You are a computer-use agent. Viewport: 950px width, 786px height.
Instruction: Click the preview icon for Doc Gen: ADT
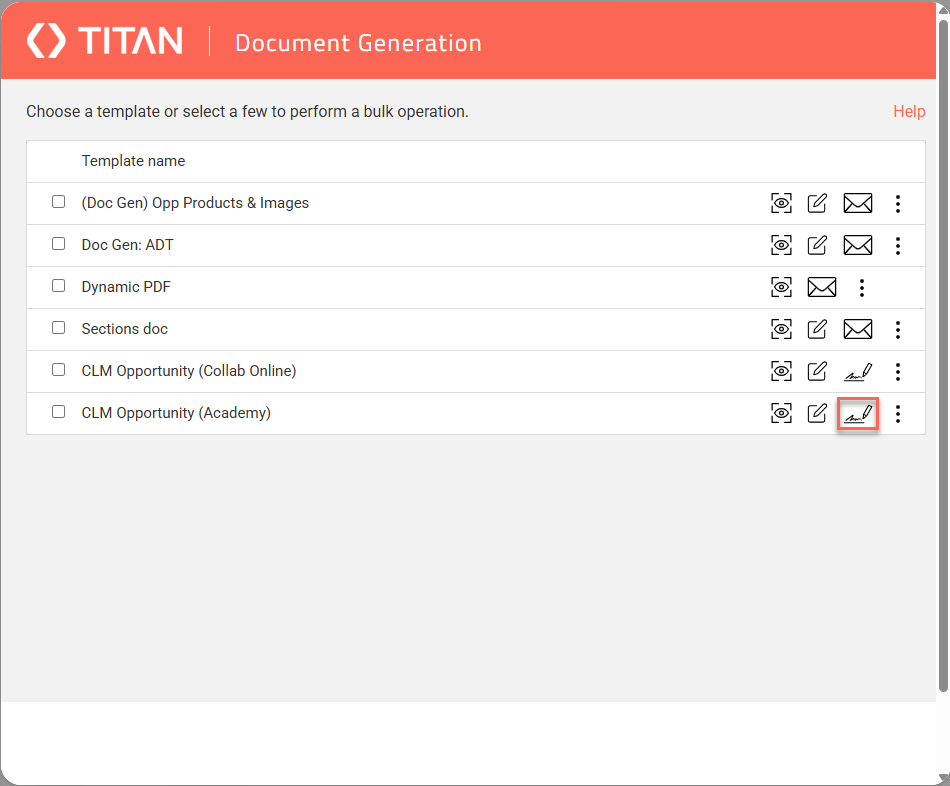[x=781, y=245]
